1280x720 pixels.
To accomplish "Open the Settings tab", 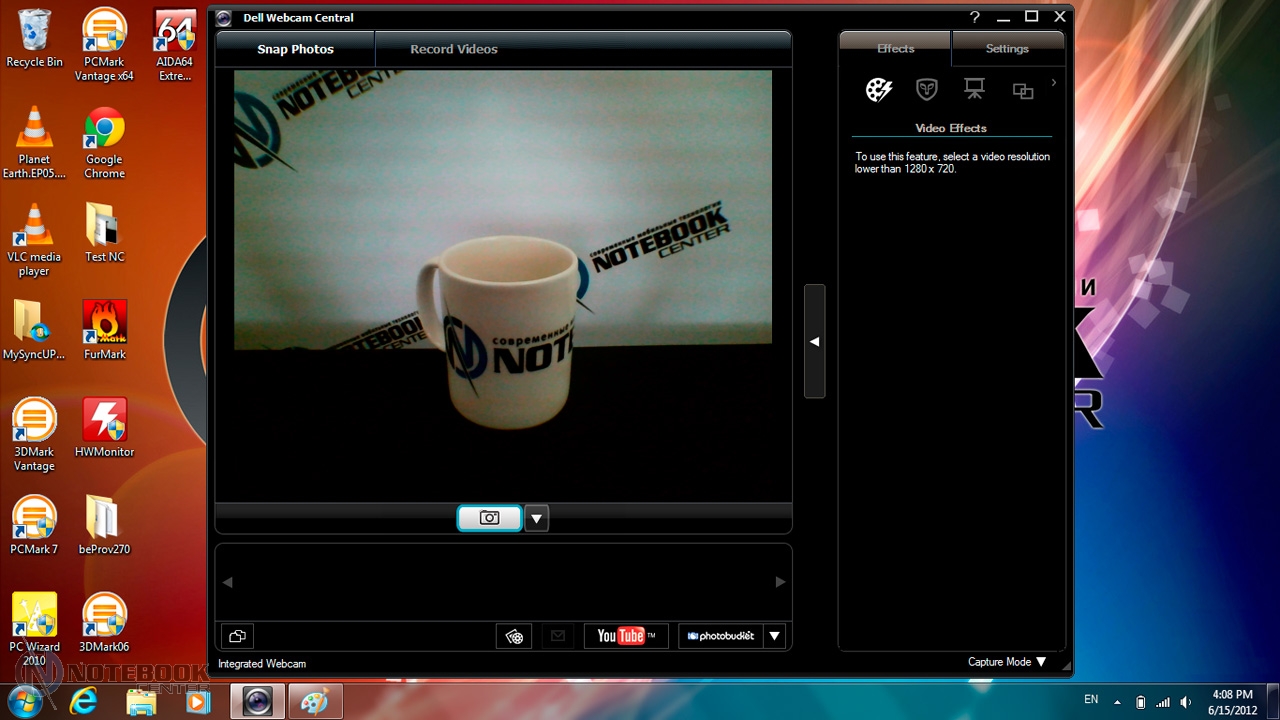I will pos(1007,49).
